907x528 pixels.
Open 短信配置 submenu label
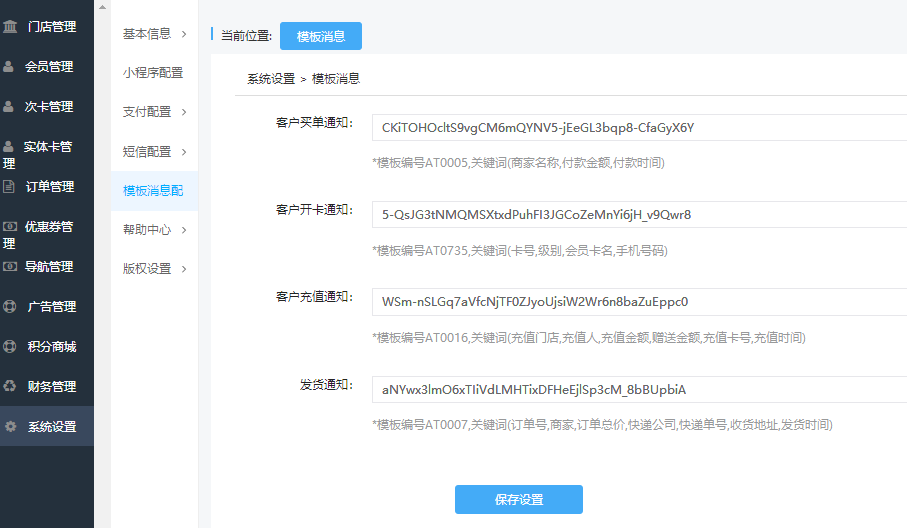click(x=147, y=152)
